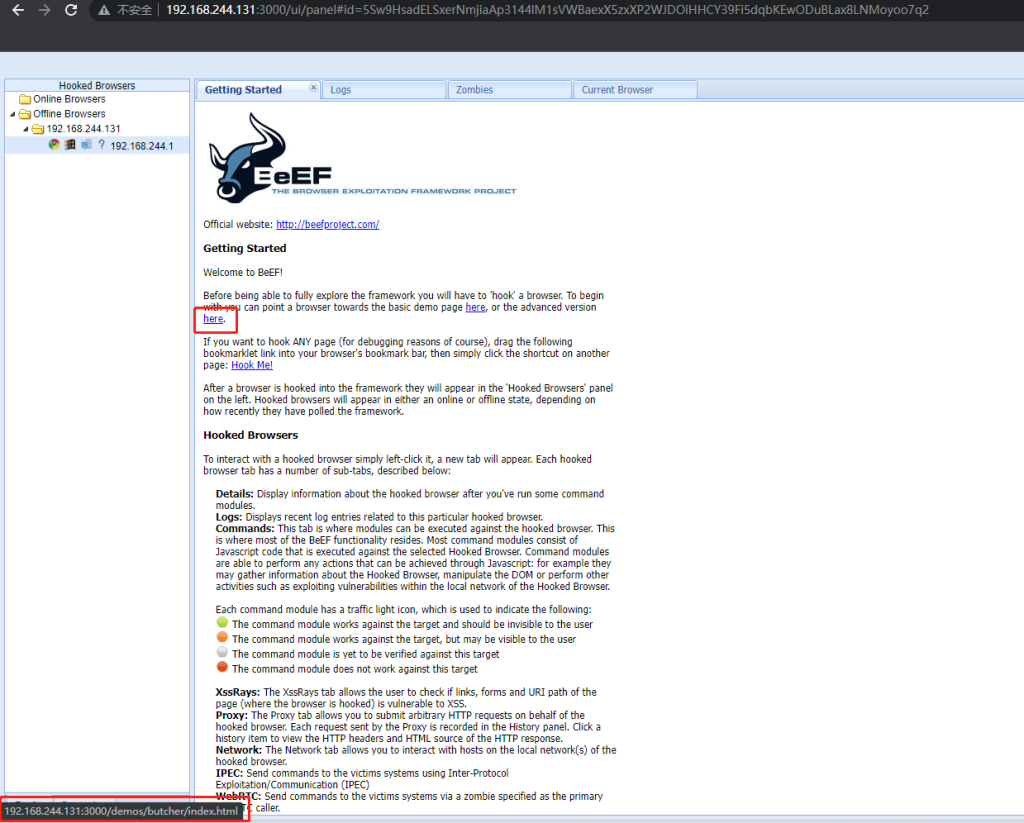
Task: Select the Offline Browsers folder
Action: [69, 114]
